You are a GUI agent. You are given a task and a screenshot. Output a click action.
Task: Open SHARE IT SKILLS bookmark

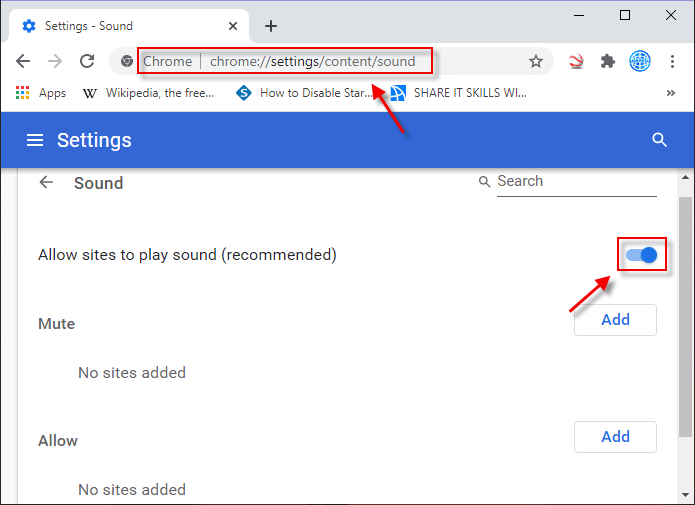click(x=459, y=93)
